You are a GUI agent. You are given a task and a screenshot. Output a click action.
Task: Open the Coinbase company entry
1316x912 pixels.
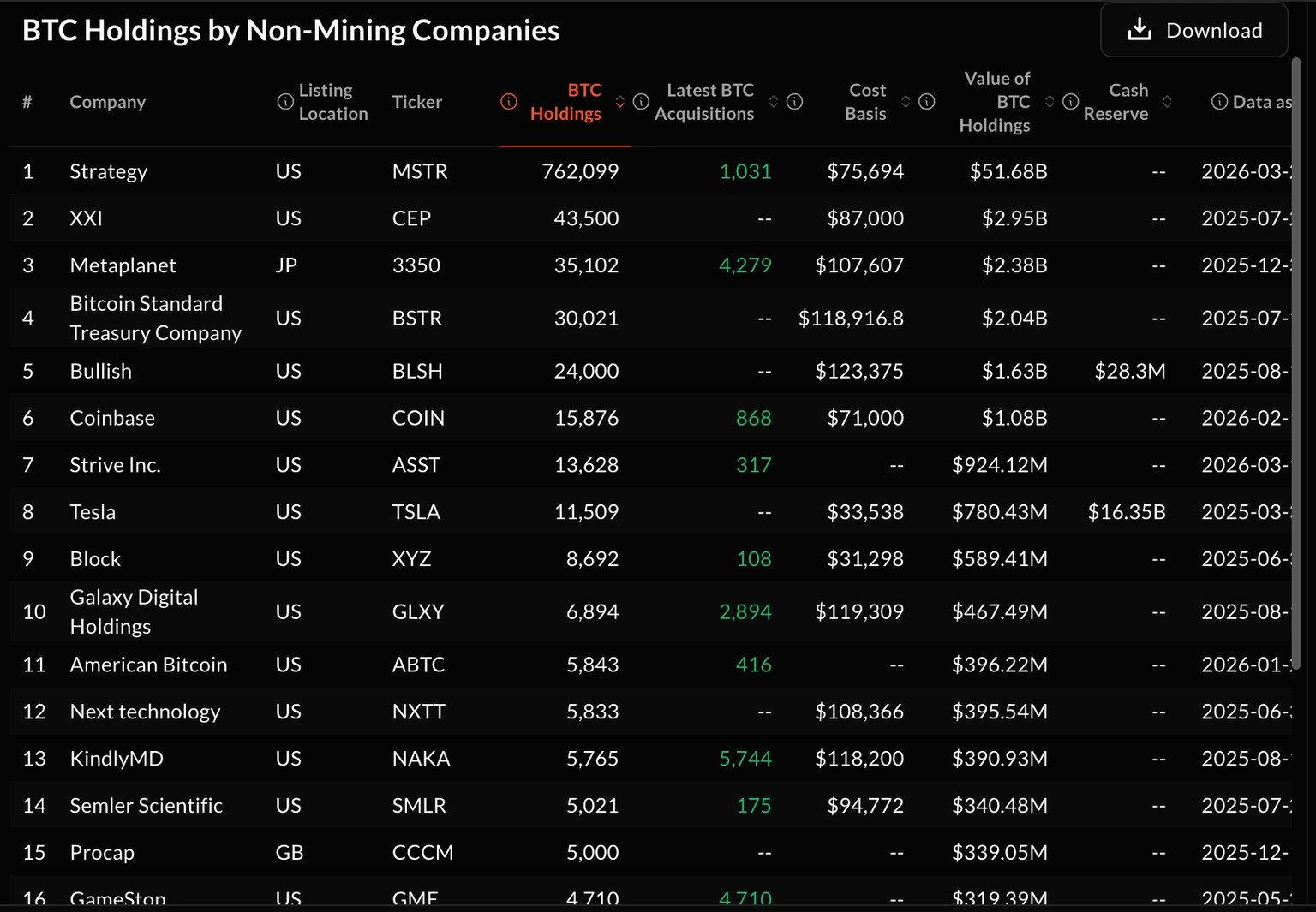112,418
